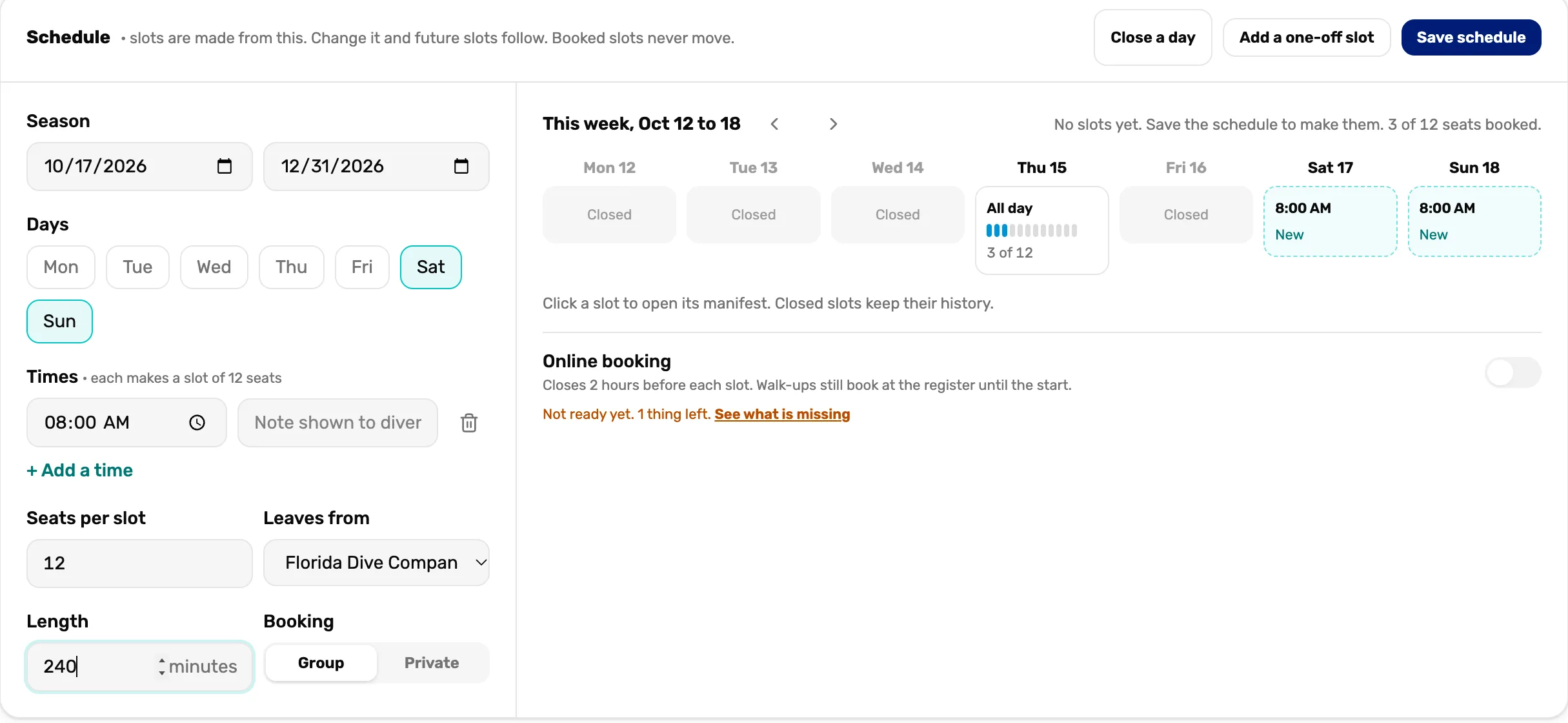Delete the 08:00 AM time with the trash icon

[x=469, y=423]
